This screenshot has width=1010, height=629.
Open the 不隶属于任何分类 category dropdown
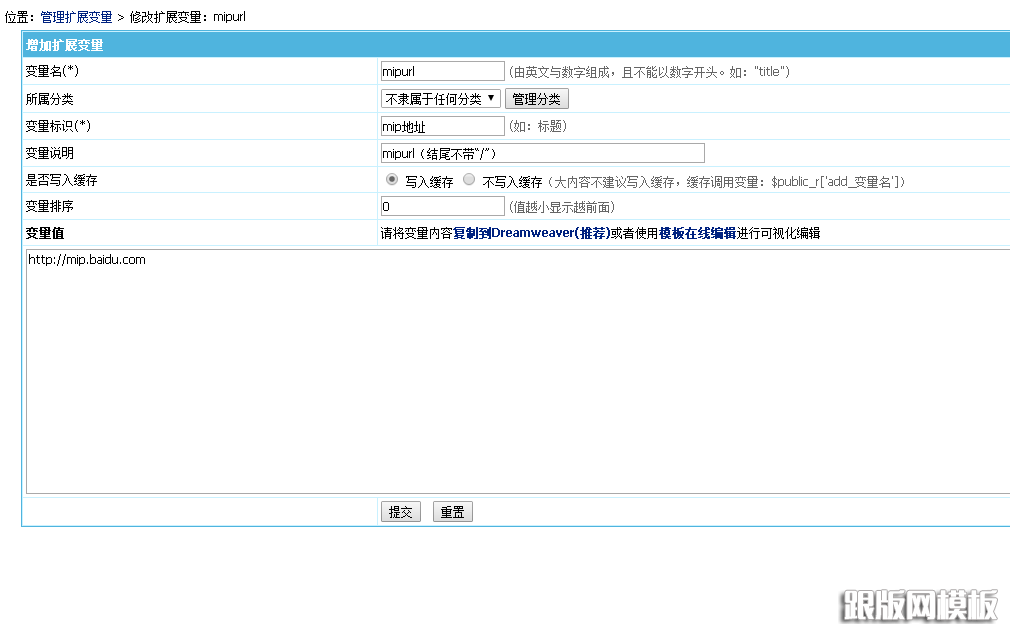point(441,99)
